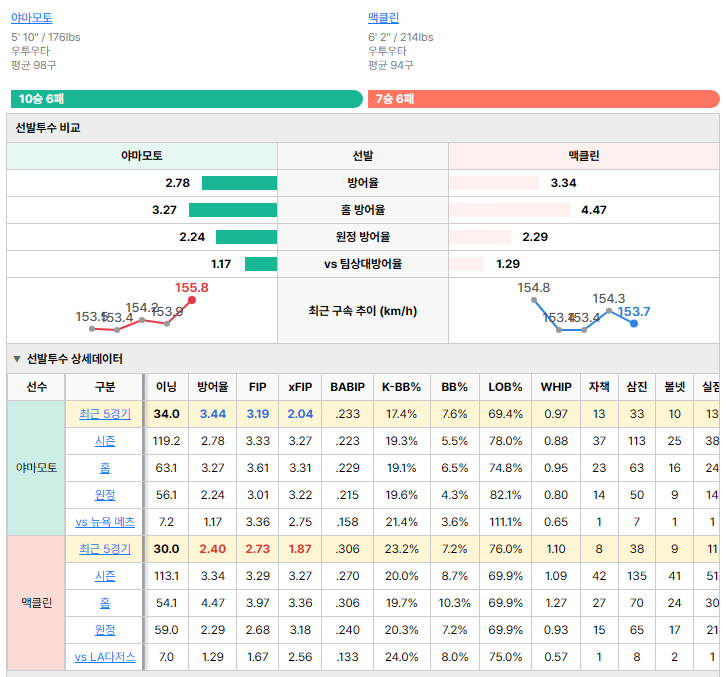This screenshot has width=726, height=677.
Task: Click the green 10승 6패 record bar
Action: coord(187,99)
